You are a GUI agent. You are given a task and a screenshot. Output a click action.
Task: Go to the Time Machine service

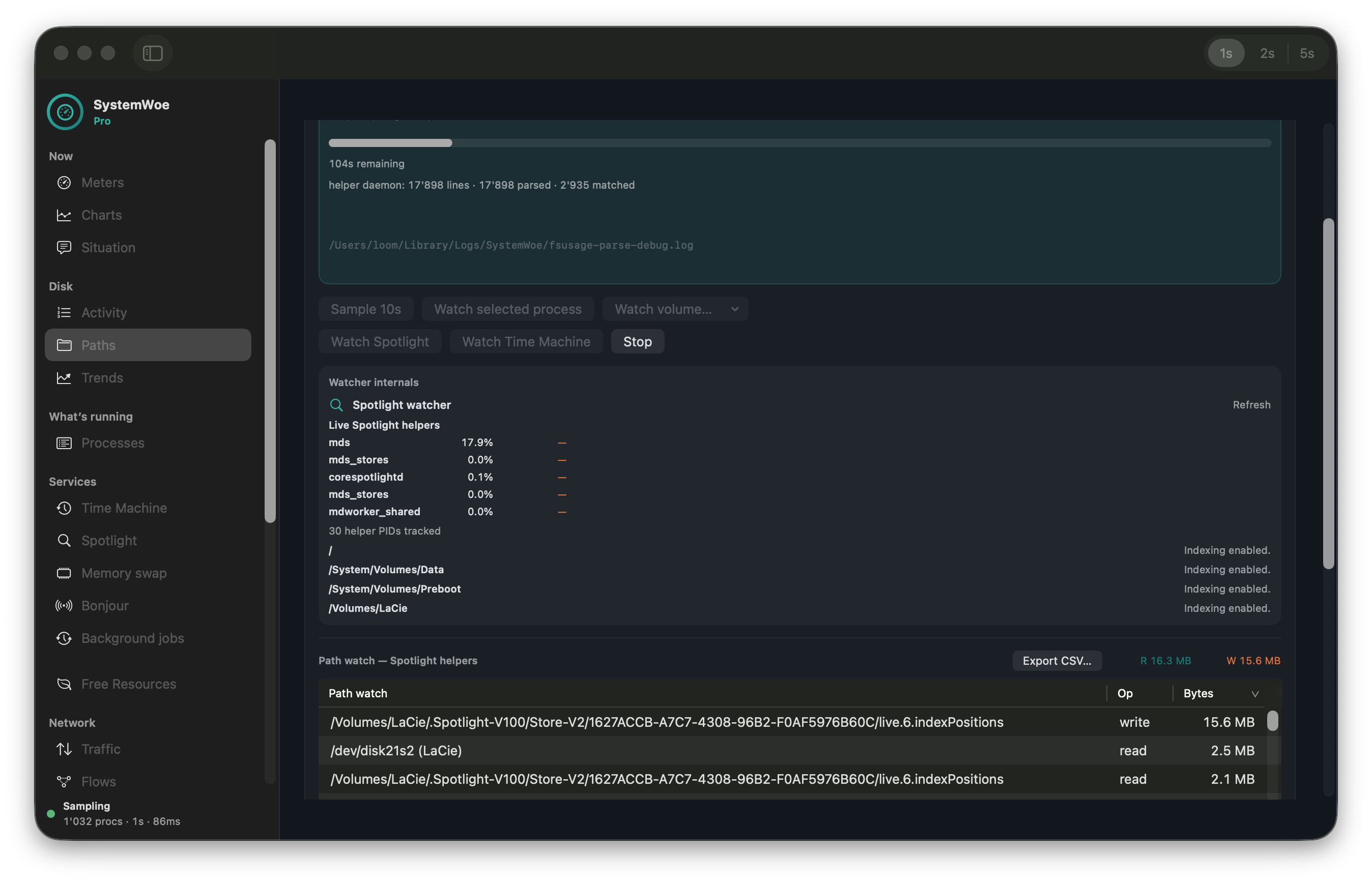coord(148,508)
